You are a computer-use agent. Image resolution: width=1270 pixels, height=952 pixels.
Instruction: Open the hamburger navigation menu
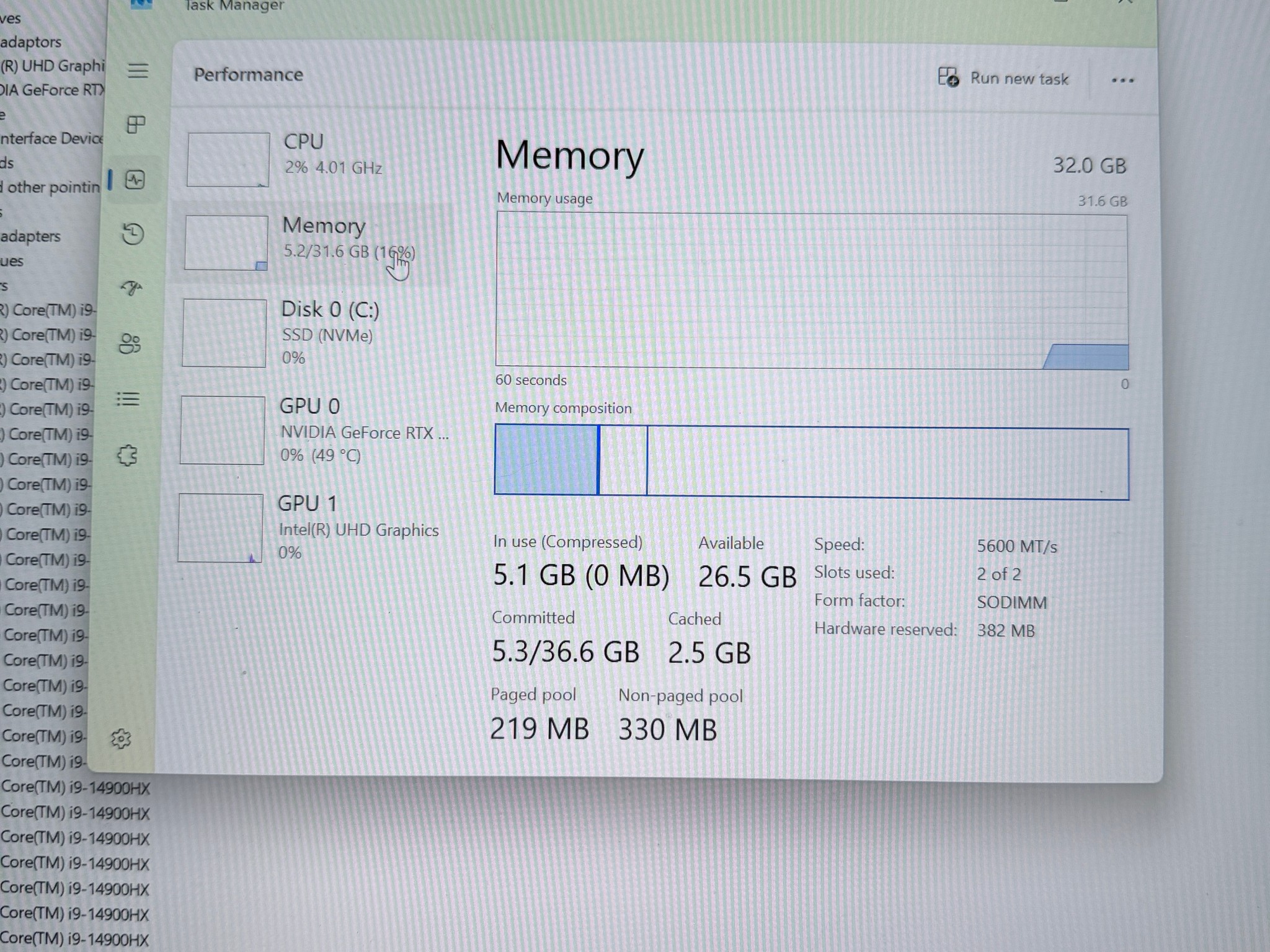pyautogui.click(x=138, y=71)
